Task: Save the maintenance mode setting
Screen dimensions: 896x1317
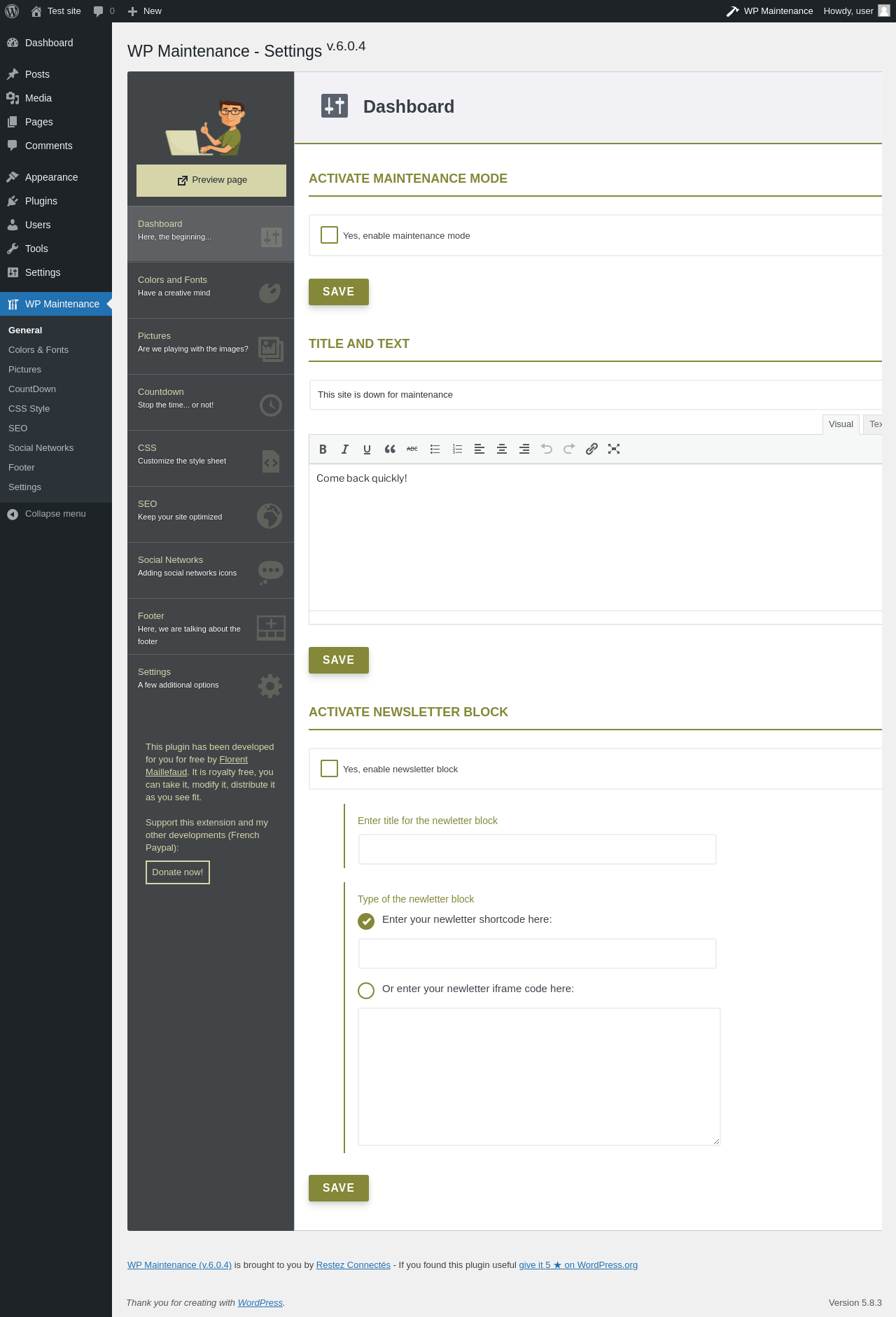Action: tap(339, 292)
